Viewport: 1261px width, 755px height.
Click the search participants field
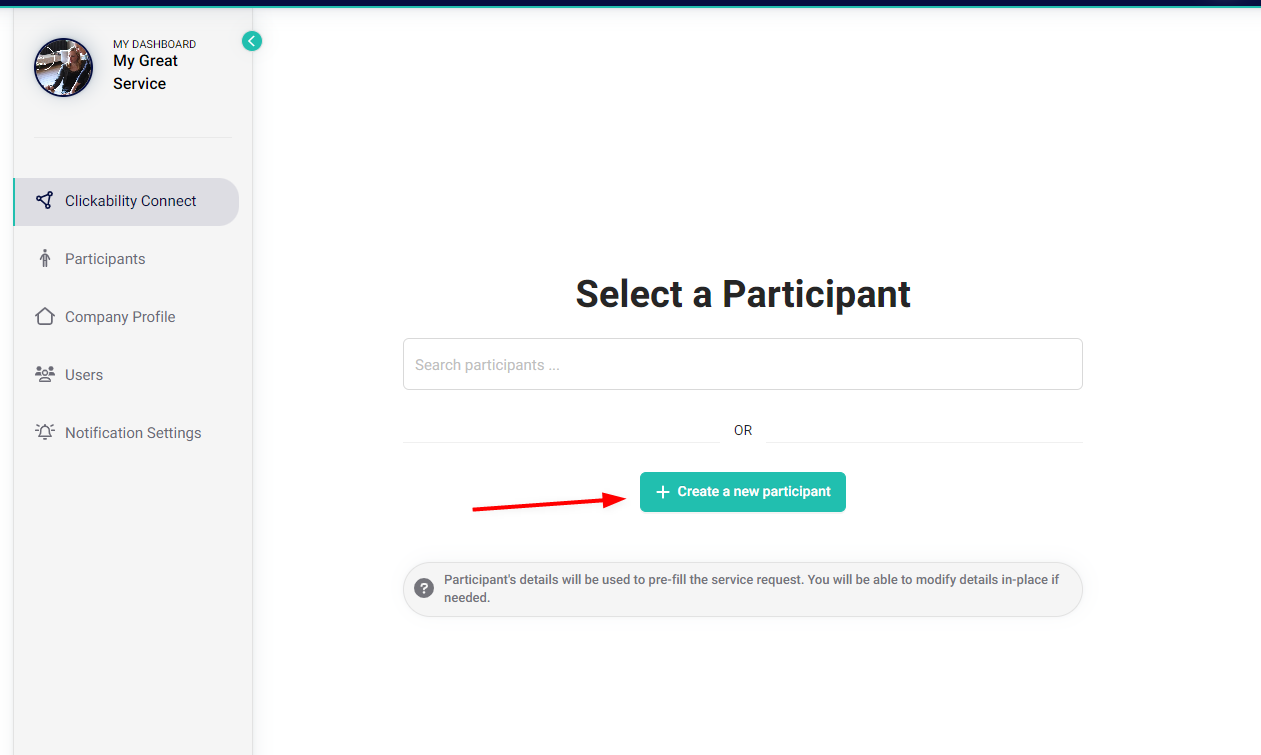(742, 364)
